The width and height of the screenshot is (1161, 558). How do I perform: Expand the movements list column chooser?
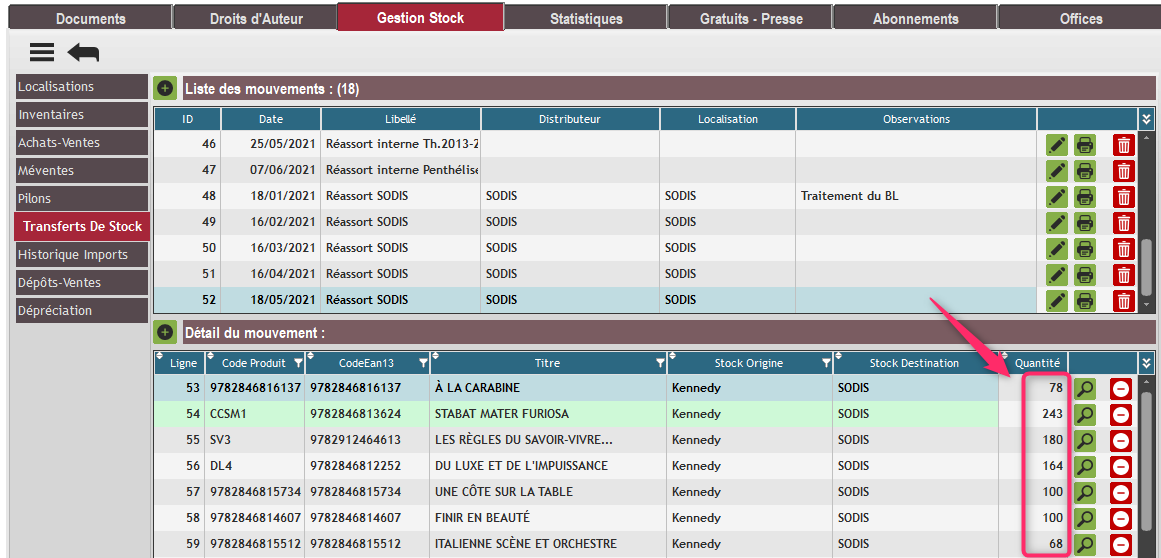1147,119
